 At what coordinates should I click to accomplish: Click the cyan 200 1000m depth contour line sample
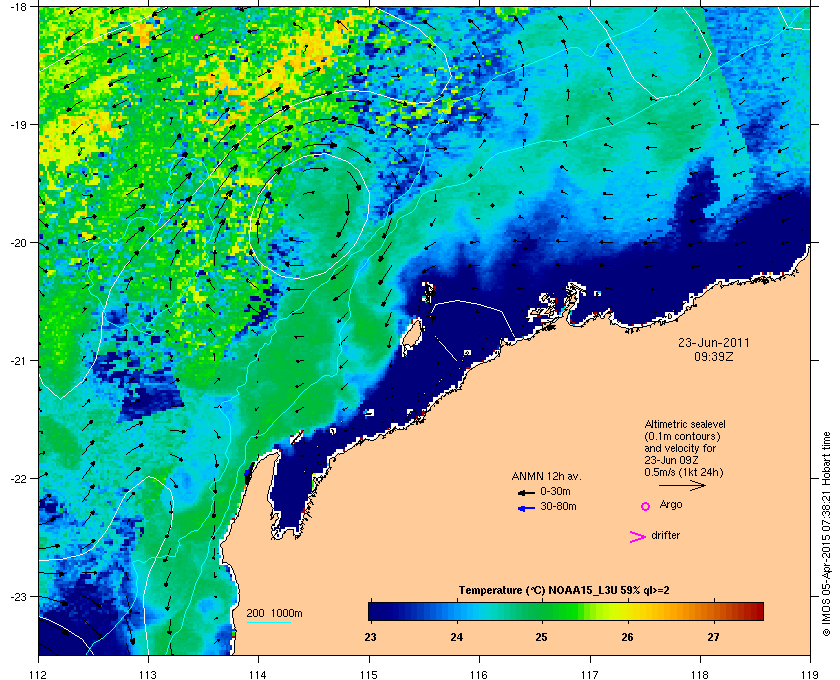(268, 623)
